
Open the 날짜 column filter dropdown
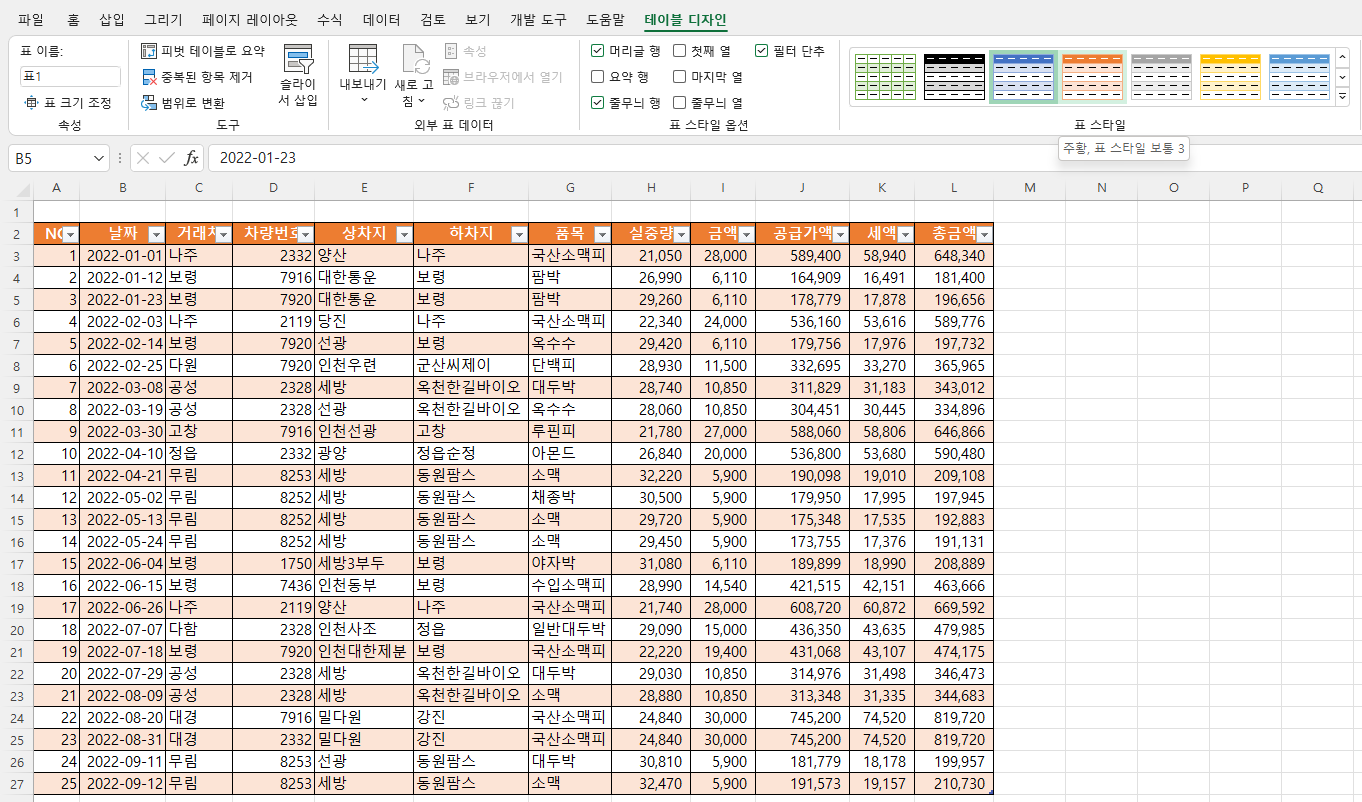coord(155,234)
